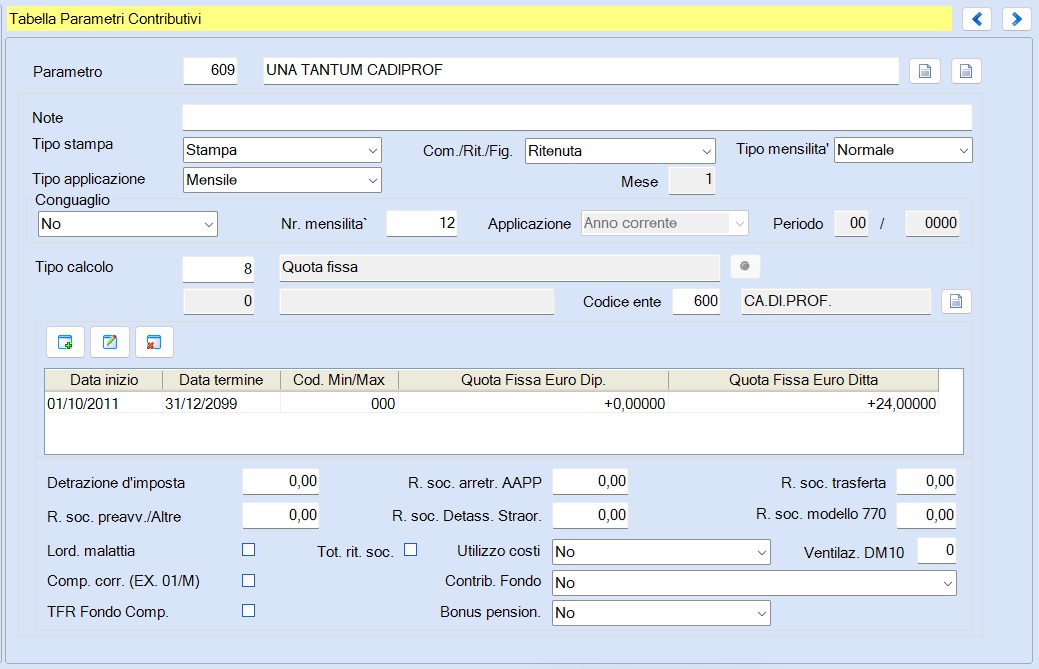Screen dimensions: 1039x669
Task: Click the Quota Fissa Euro Dip. column header
Action: tap(533, 380)
